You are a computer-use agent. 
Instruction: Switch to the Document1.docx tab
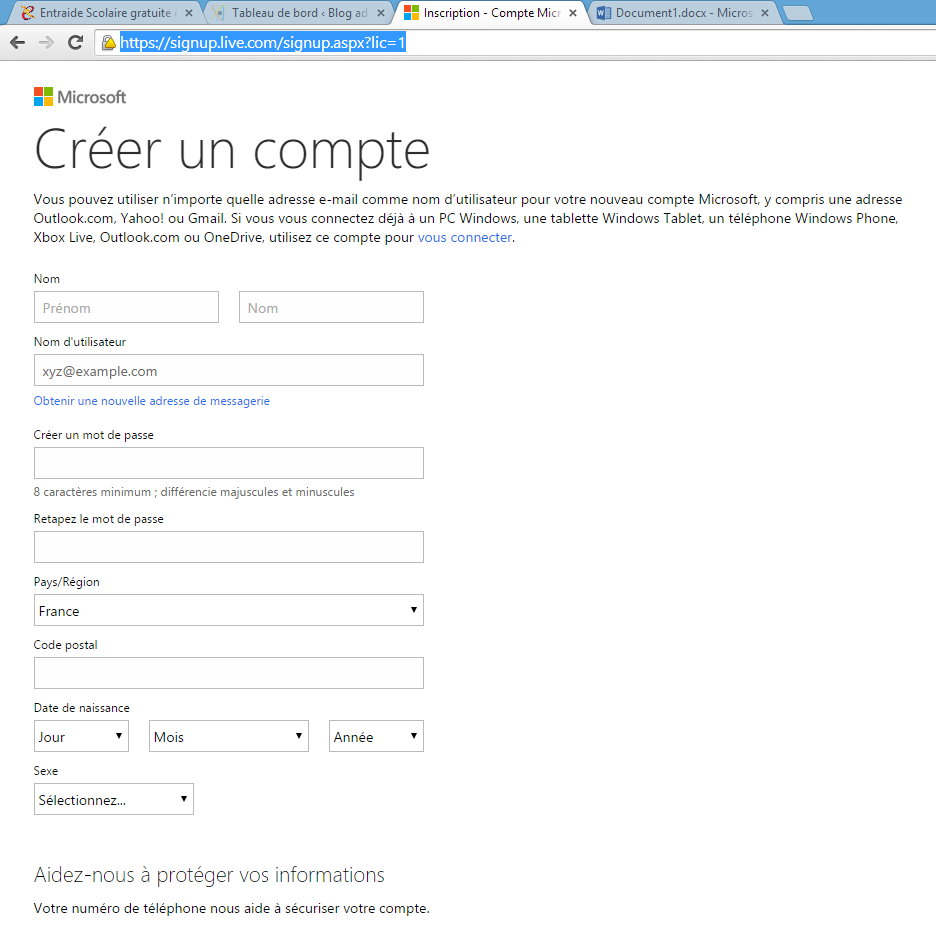(x=680, y=13)
